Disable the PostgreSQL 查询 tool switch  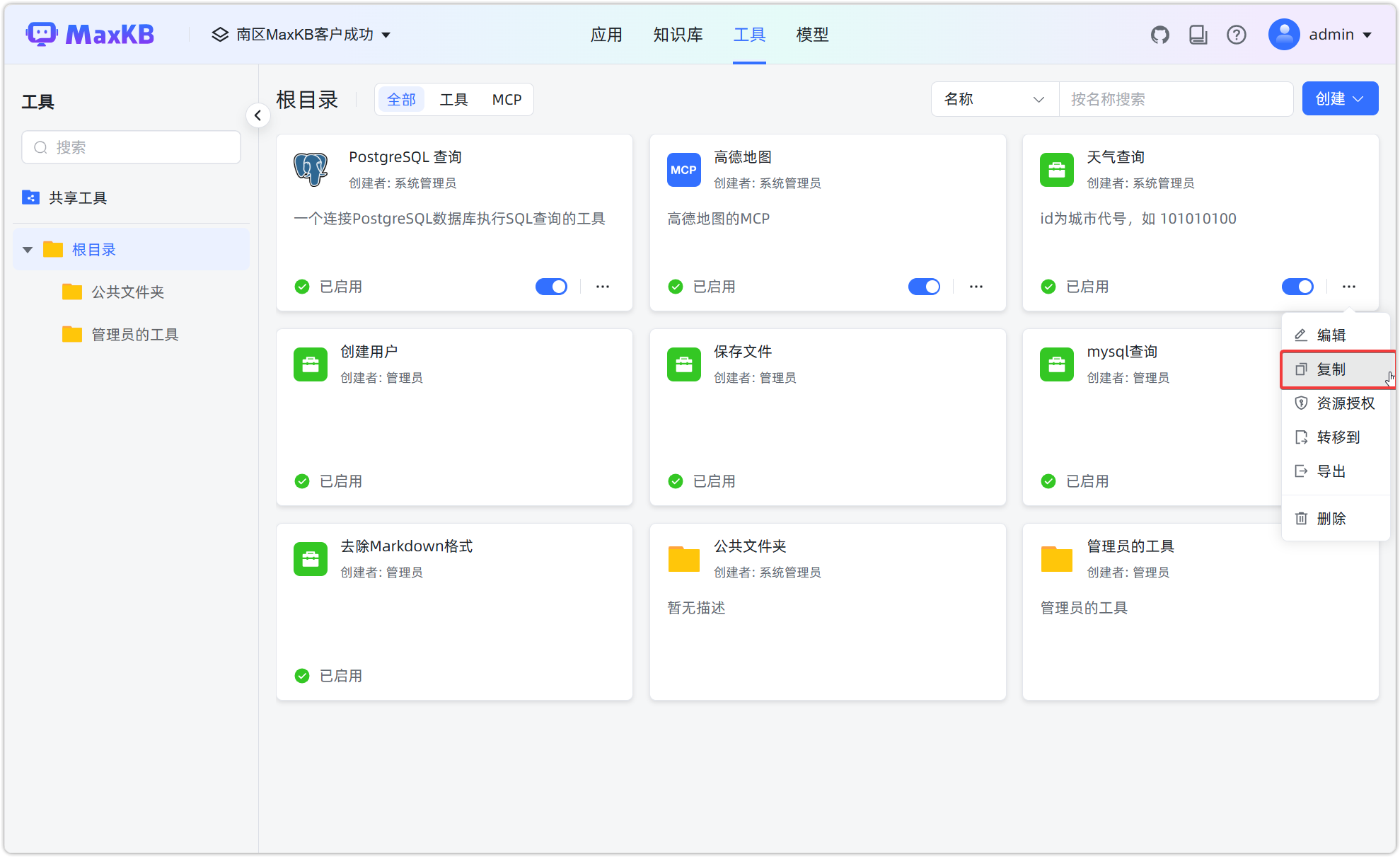click(551, 287)
